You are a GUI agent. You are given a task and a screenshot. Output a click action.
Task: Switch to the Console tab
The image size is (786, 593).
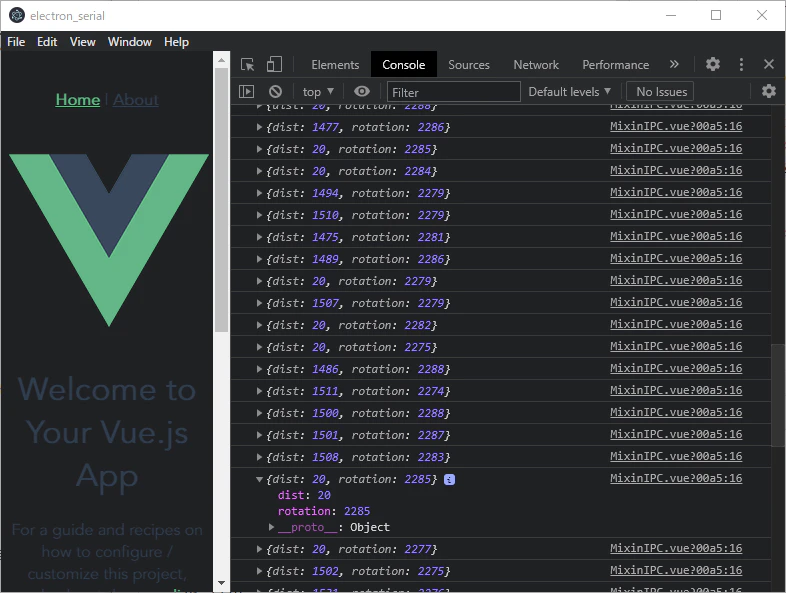click(x=404, y=65)
